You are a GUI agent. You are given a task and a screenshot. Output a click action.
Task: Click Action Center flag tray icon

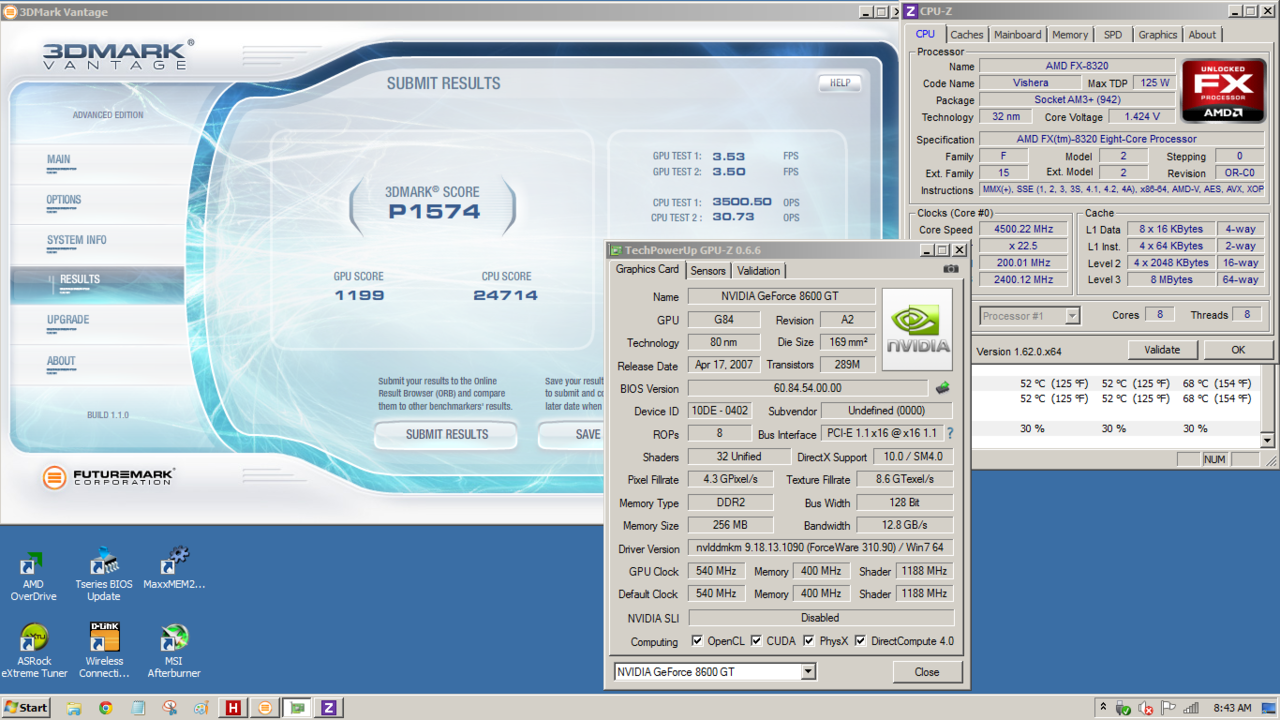[1167, 708]
